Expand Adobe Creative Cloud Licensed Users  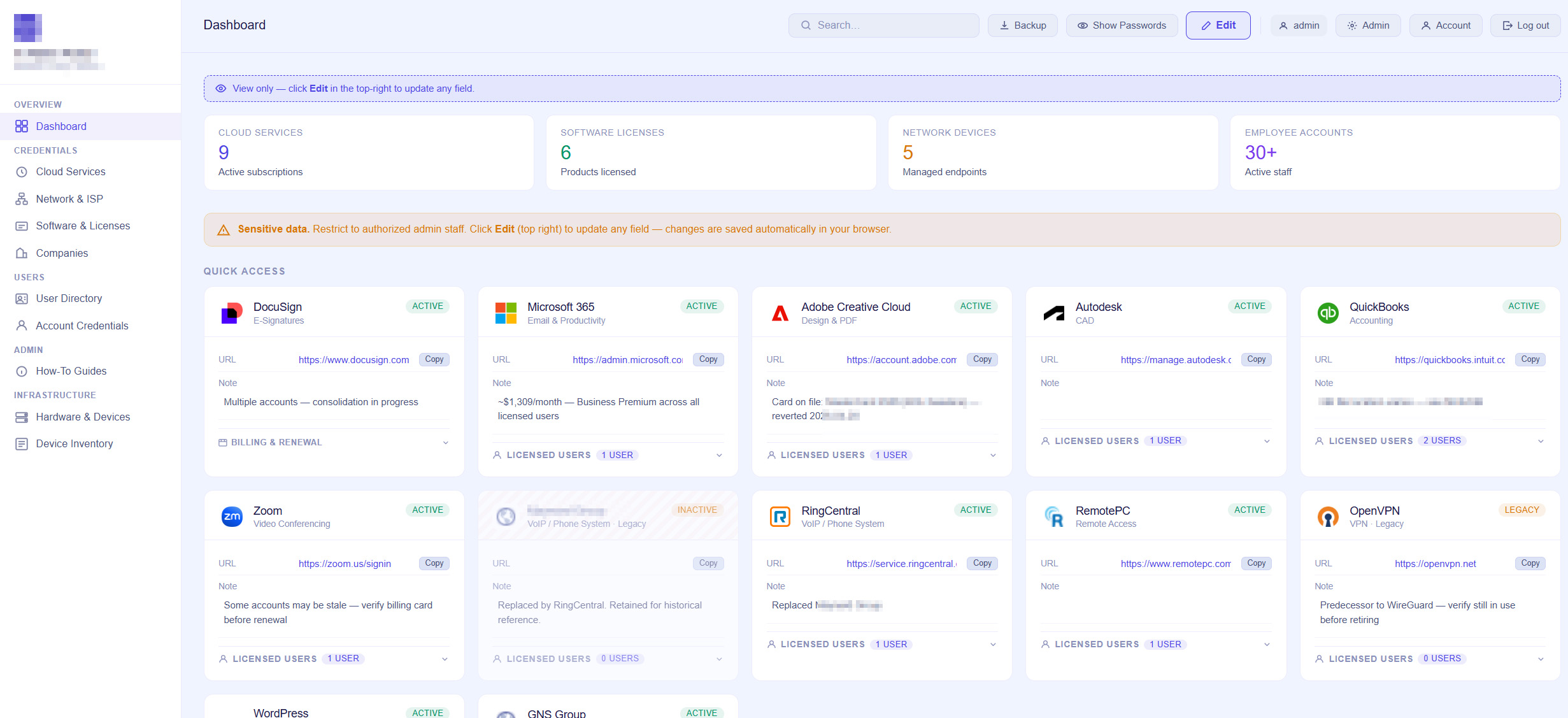(881, 455)
